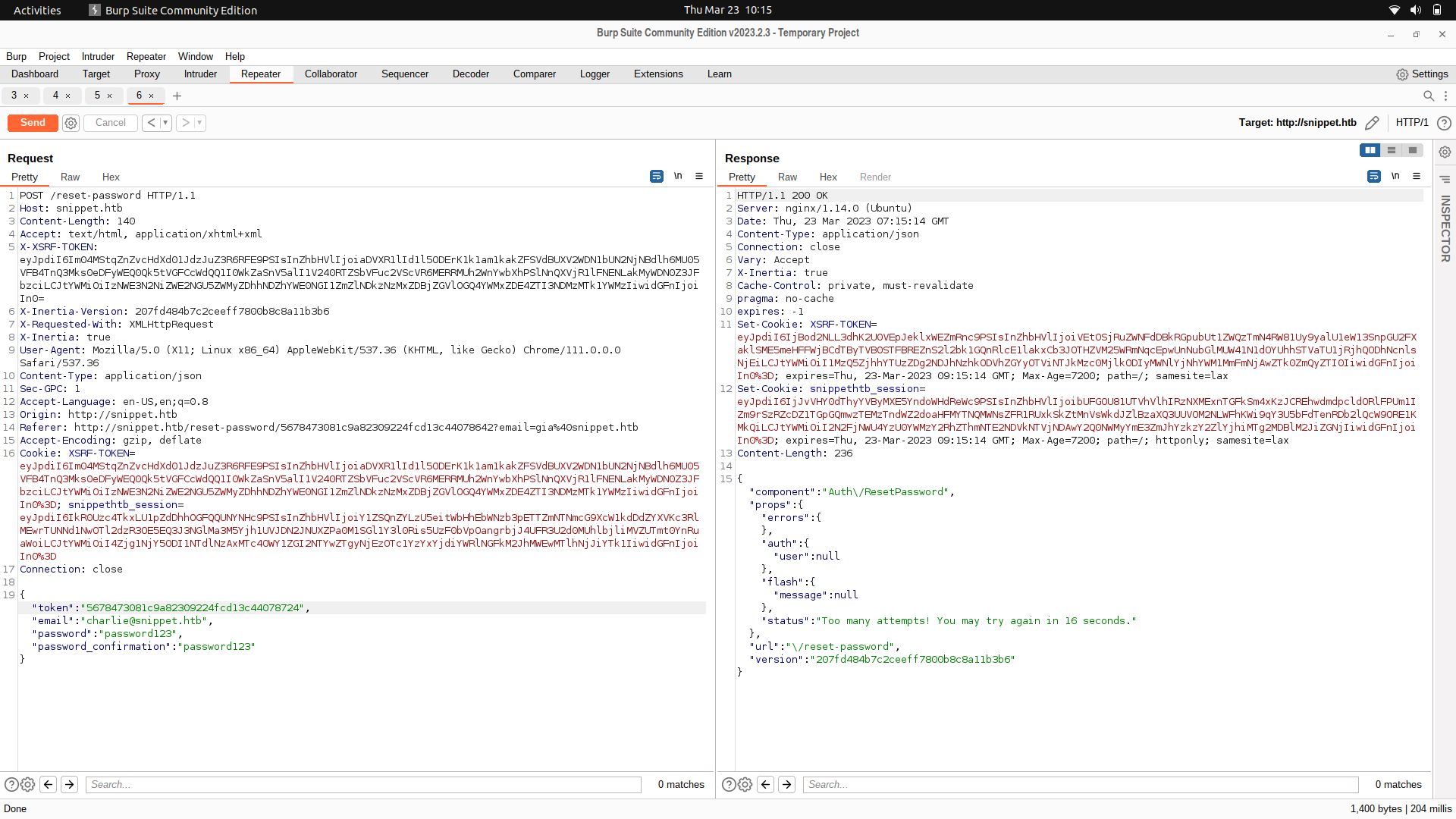Image resolution: width=1456 pixels, height=819 pixels.
Task: Open Repeater settings next to Send
Action: (x=71, y=123)
